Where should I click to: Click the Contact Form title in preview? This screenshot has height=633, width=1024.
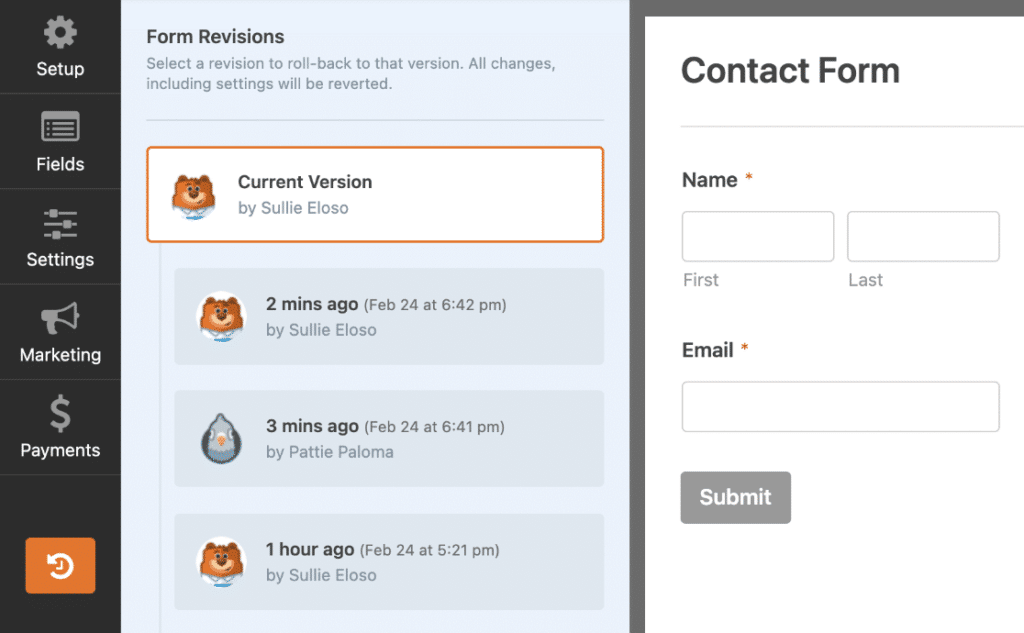pyautogui.click(x=790, y=71)
